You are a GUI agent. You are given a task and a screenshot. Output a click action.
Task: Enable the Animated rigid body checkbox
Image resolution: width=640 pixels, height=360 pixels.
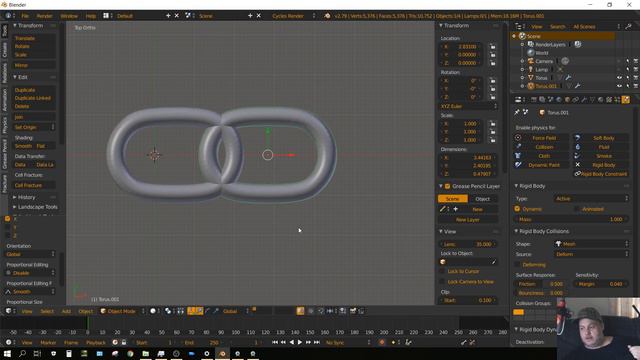(577, 209)
